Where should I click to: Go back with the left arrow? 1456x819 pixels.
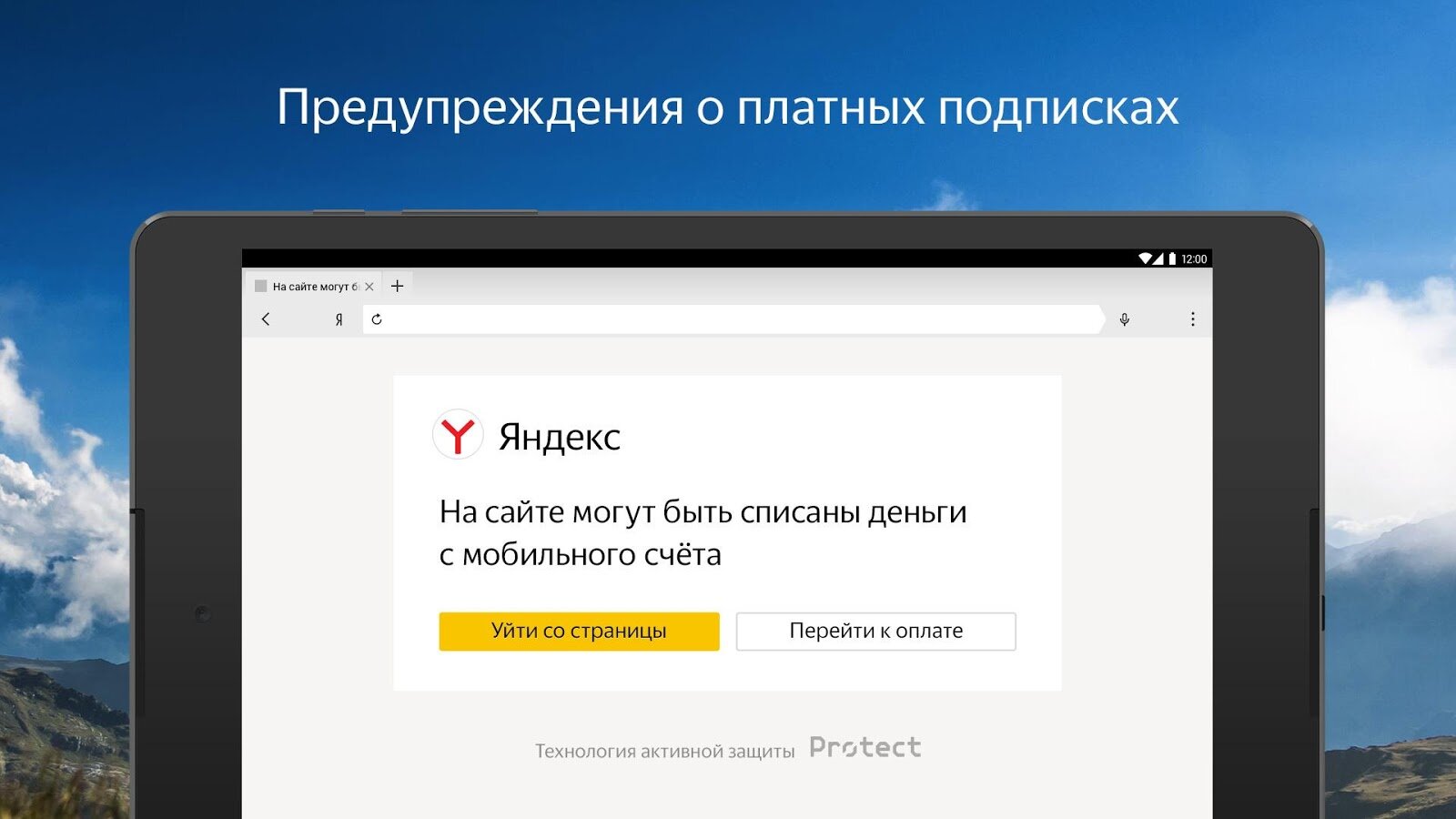(266, 319)
